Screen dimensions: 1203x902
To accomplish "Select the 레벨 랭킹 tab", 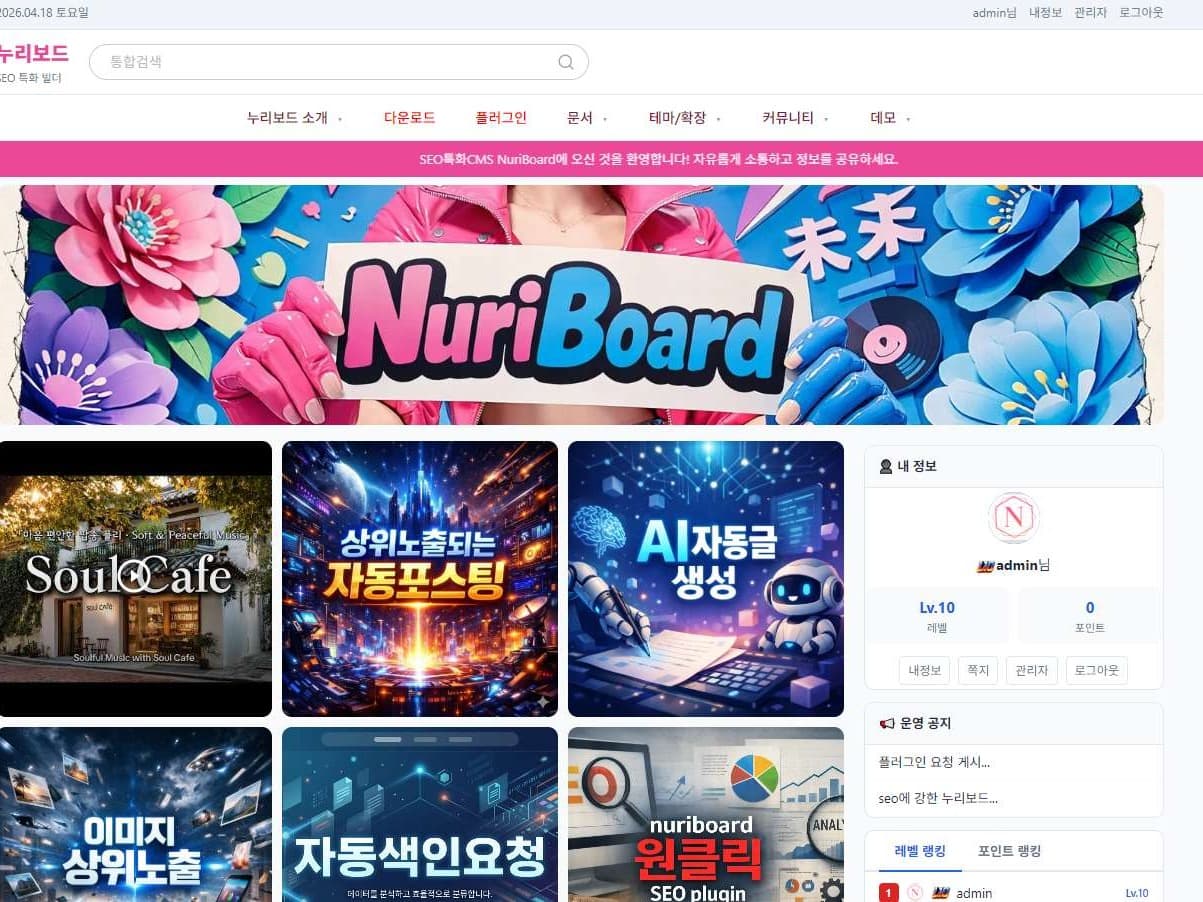I will (x=920, y=851).
